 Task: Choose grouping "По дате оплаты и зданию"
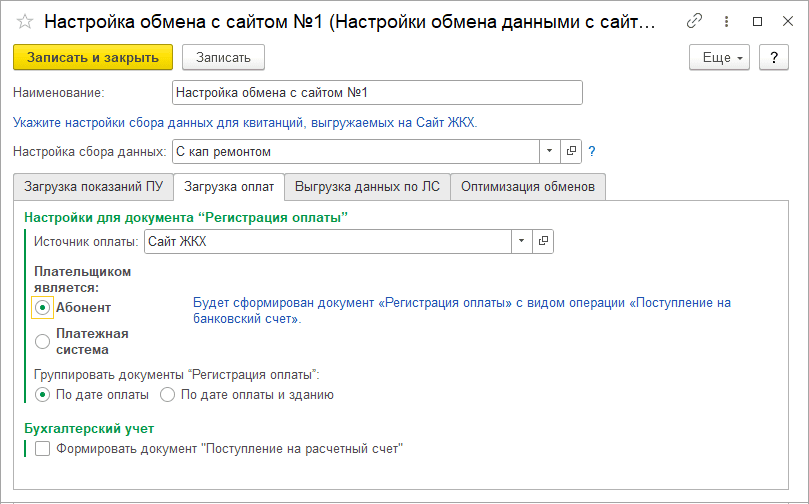168,395
